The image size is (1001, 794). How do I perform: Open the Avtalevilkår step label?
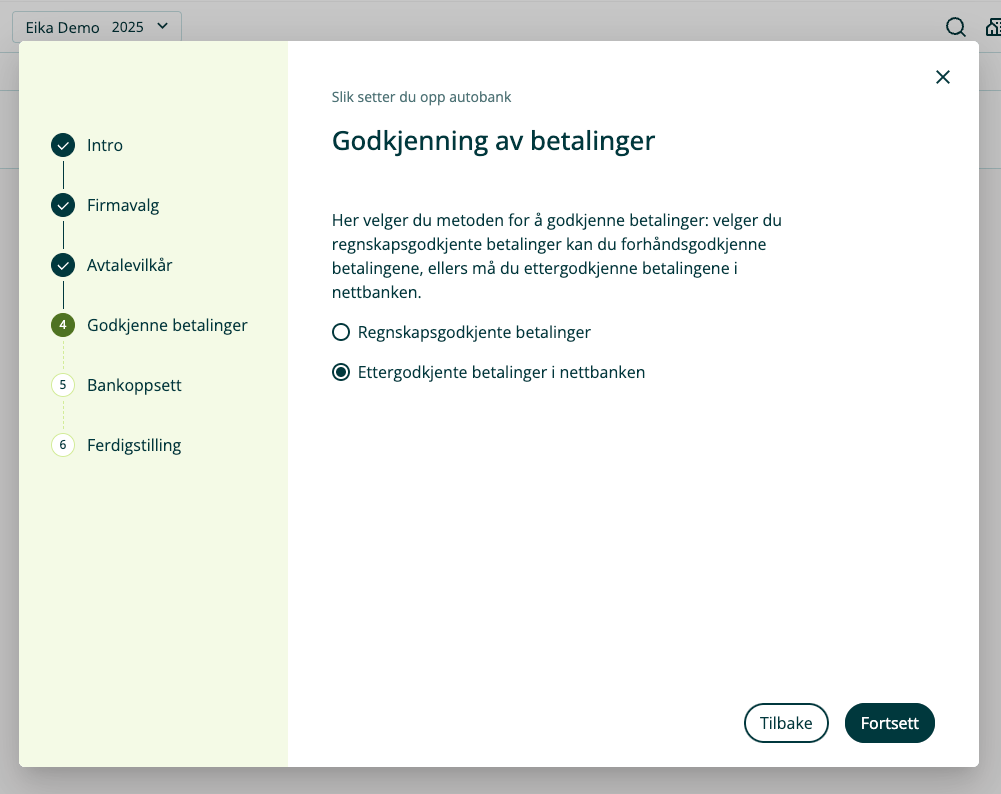[130, 265]
